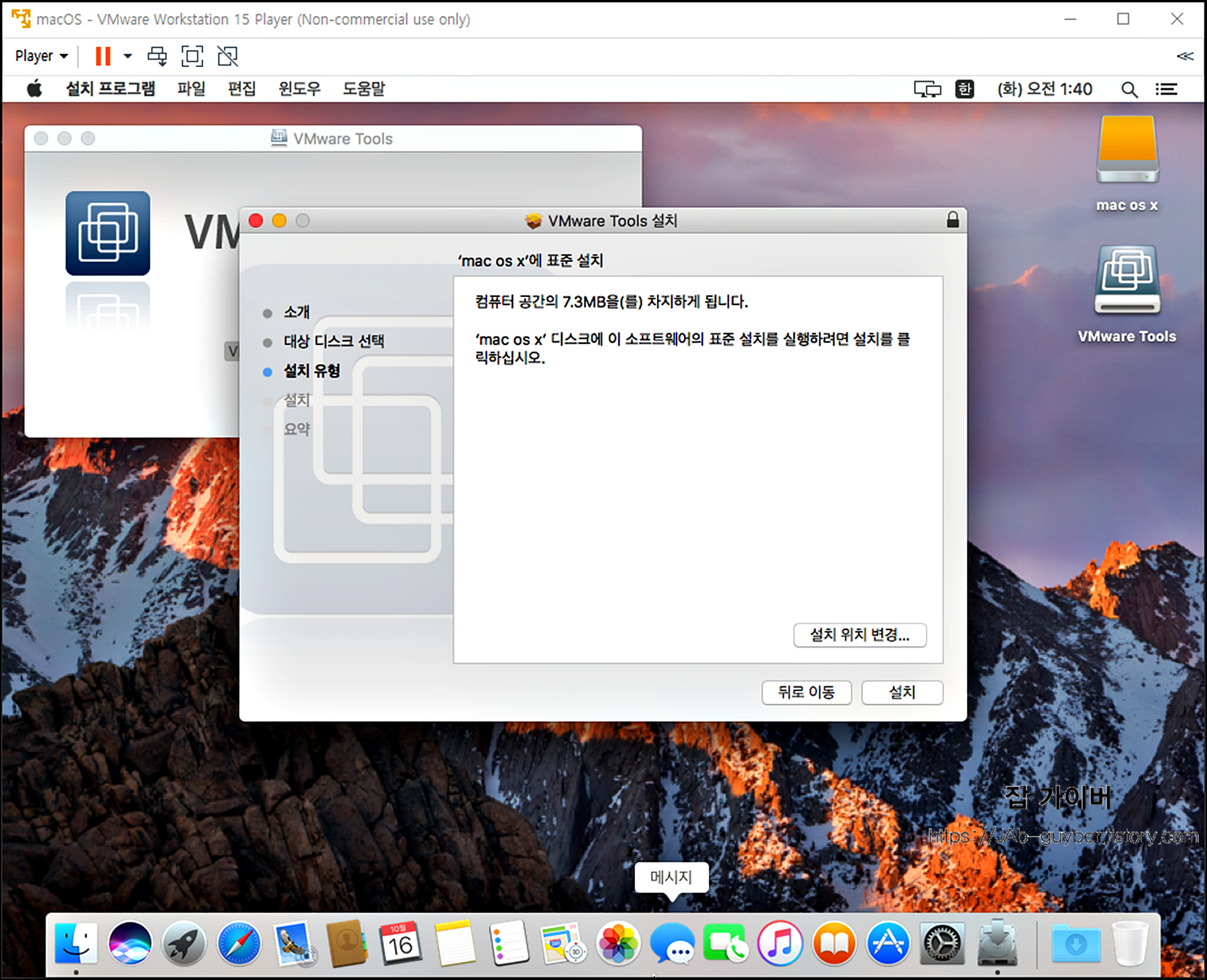This screenshot has height=980, width=1207.
Task: Open Contacts book in Dock
Action: tap(347, 942)
